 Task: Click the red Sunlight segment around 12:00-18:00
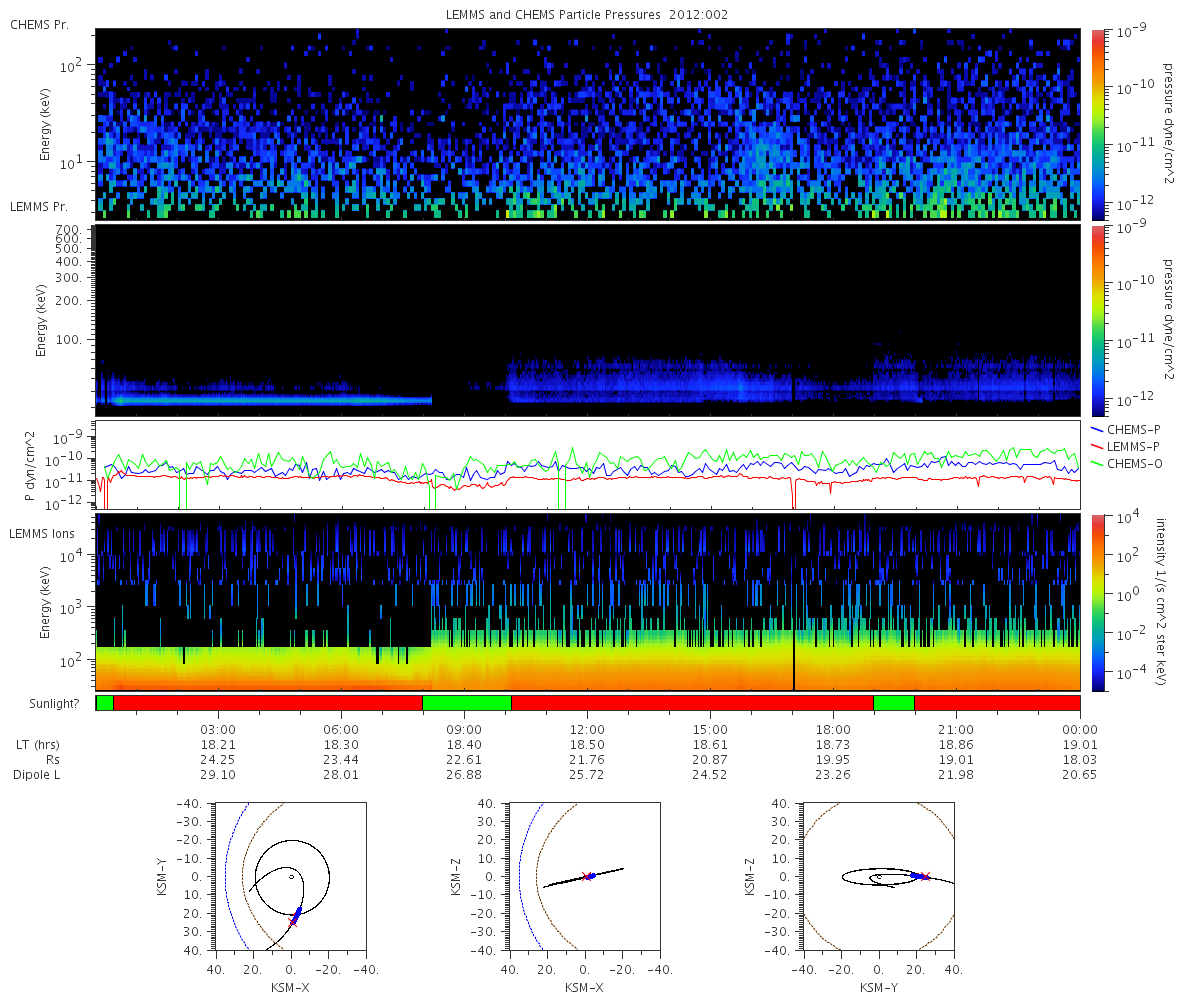(692, 703)
